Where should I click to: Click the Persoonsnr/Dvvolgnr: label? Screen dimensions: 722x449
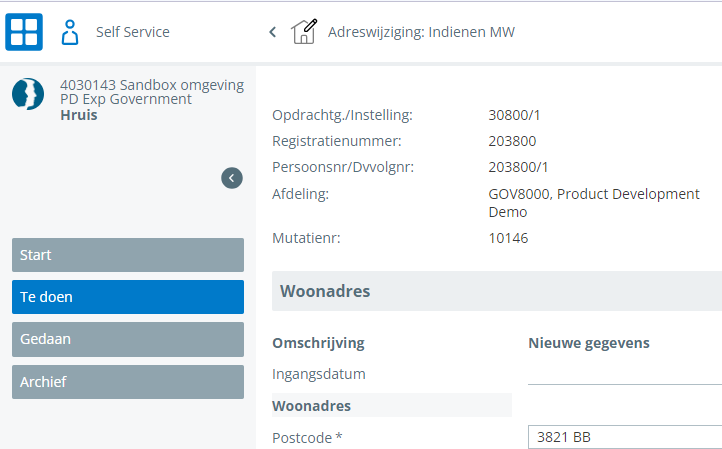[343, 167]
